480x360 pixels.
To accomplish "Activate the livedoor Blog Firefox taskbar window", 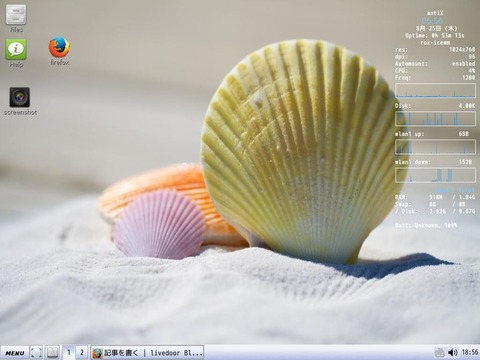I will click(x=147, y=352).
